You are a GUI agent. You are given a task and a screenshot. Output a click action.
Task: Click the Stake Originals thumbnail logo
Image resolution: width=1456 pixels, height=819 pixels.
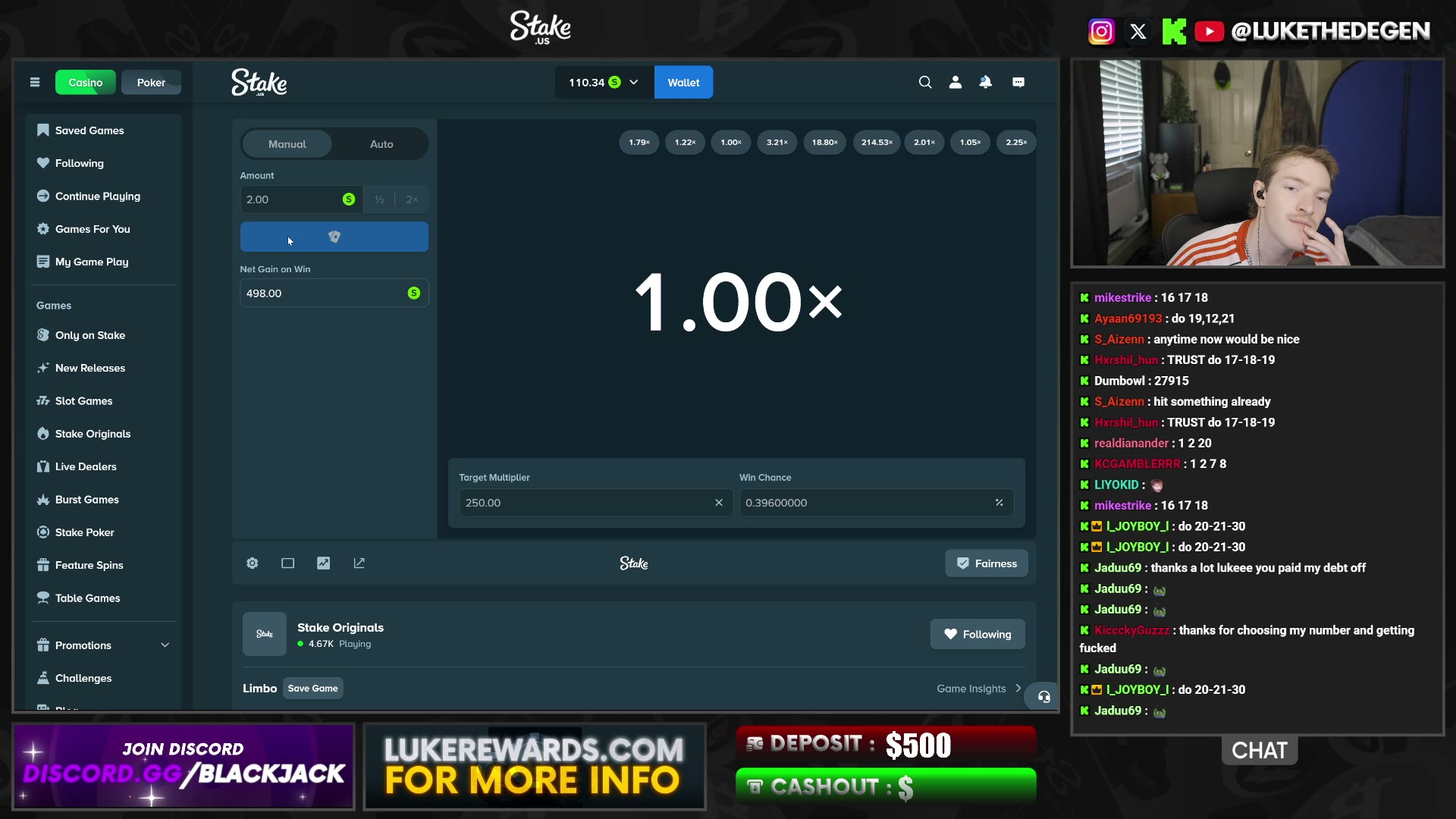click(x=265, y=634)
